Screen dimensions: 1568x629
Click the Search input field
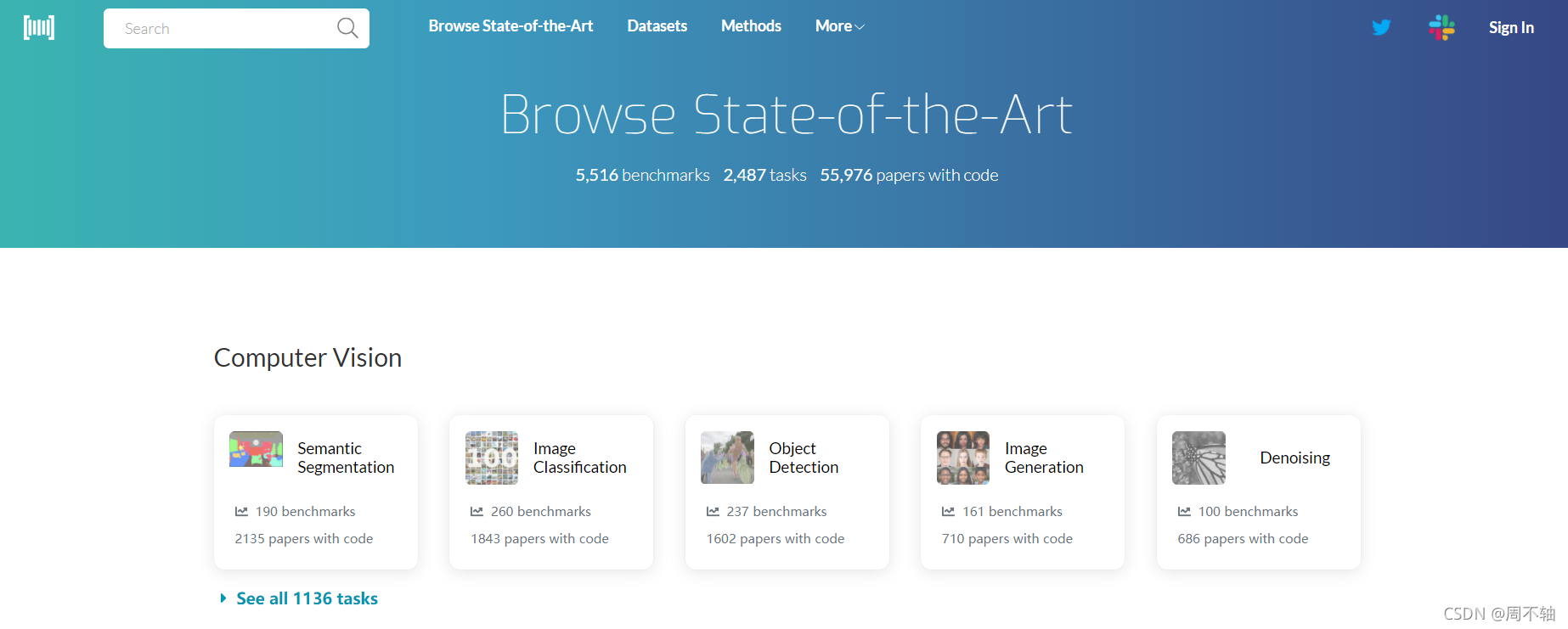[236, 28]
